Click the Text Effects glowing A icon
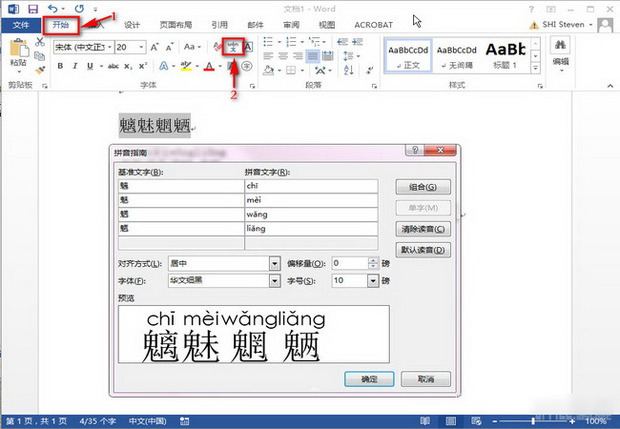Image resolution: width=620 pixels, height=429 pixels. point(163,66)
